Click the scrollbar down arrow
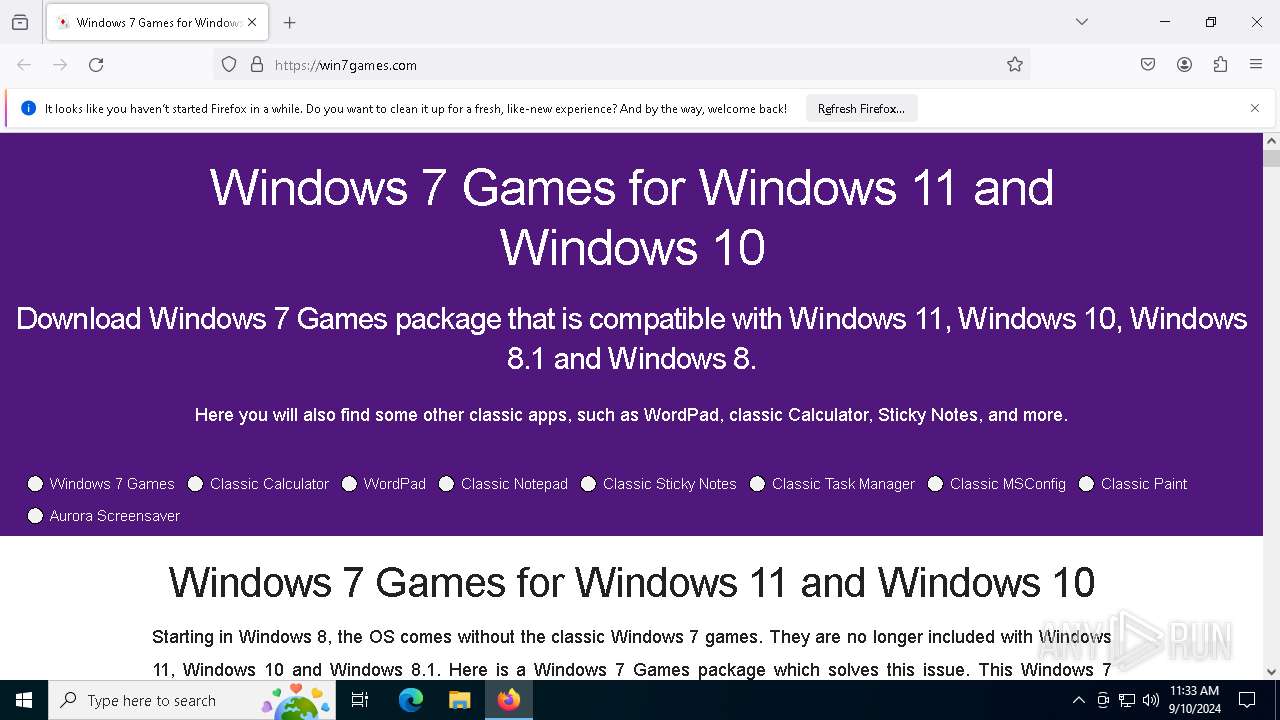This screenshot has height=720, width=1280. pyautogui.click(x=1271, y=672)
